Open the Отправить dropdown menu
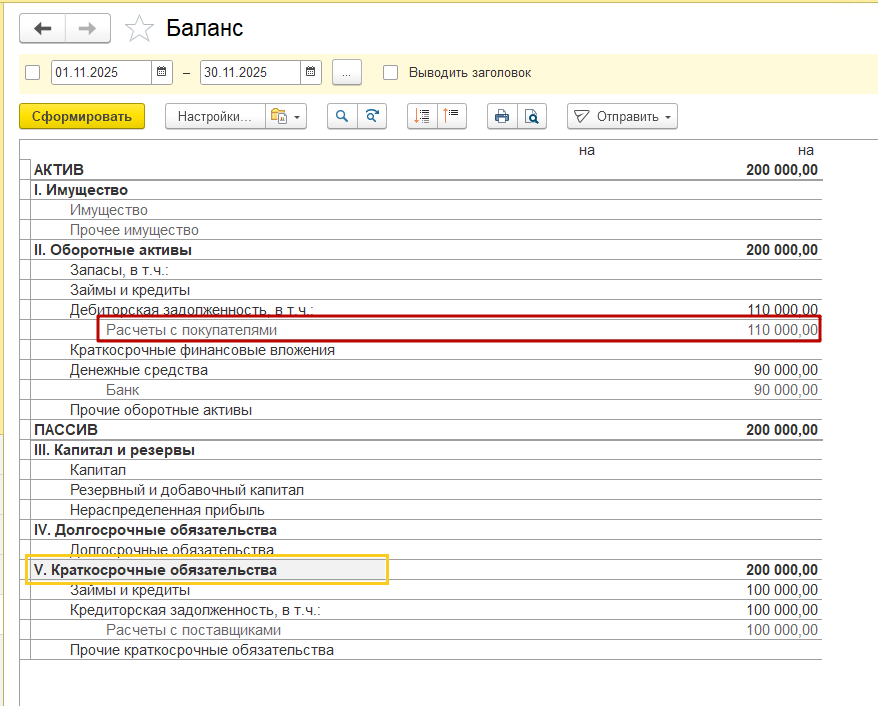 pyautogui.click(x=622, y=116)
